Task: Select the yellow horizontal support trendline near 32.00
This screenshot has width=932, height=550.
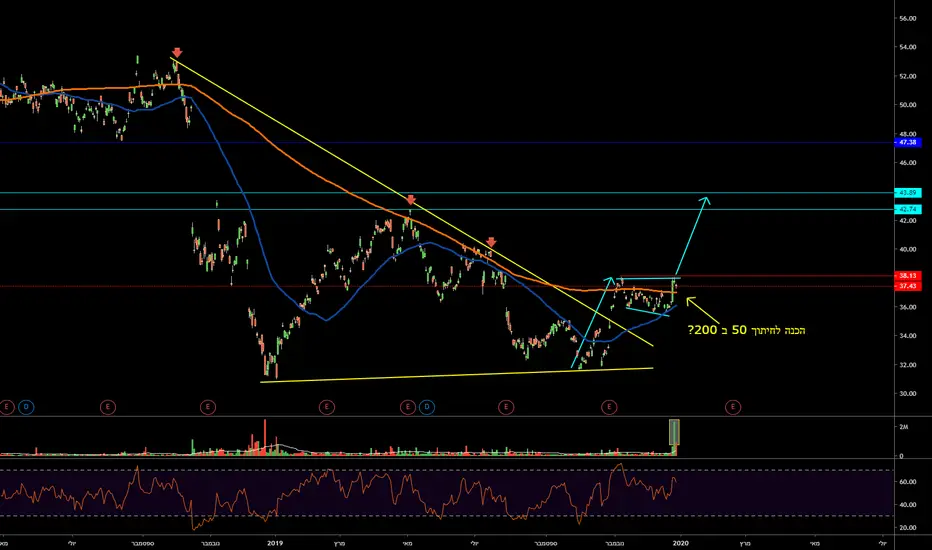Action: [x=456, y=375]
